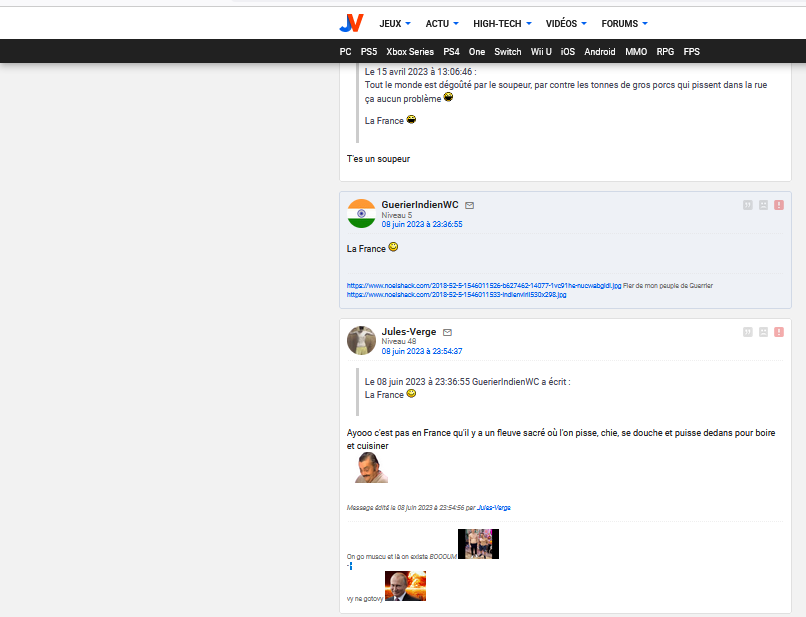The image size is (806, 617).
Task: Go to the Switch platform section
Action: [x=508, y=51]
